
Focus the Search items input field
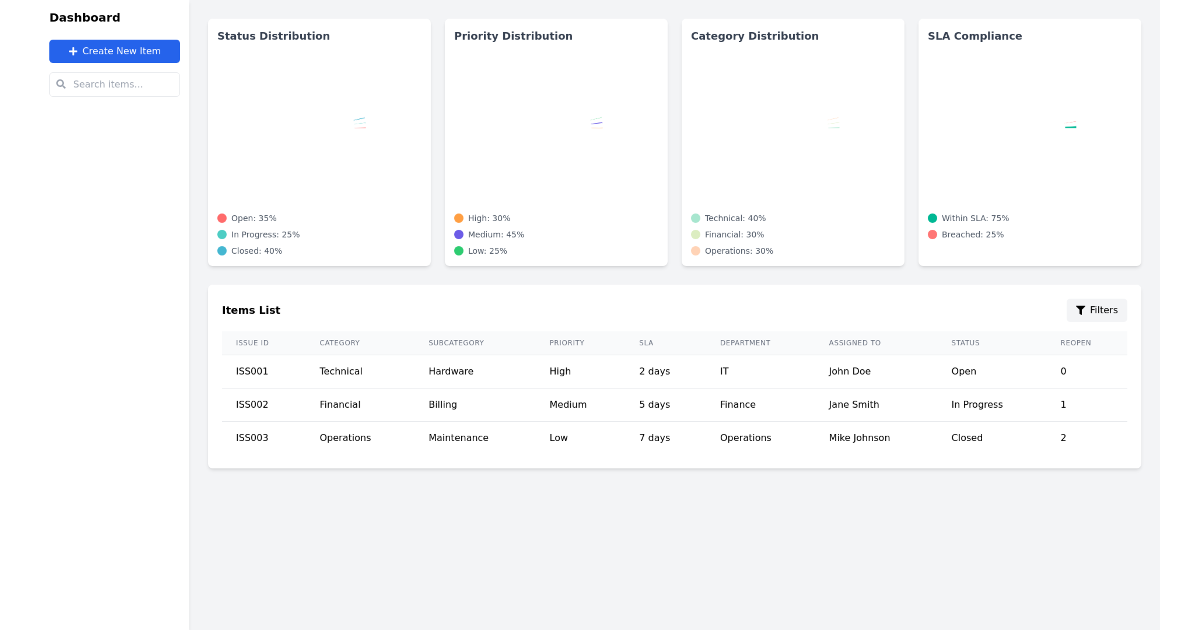pos(120,85)
